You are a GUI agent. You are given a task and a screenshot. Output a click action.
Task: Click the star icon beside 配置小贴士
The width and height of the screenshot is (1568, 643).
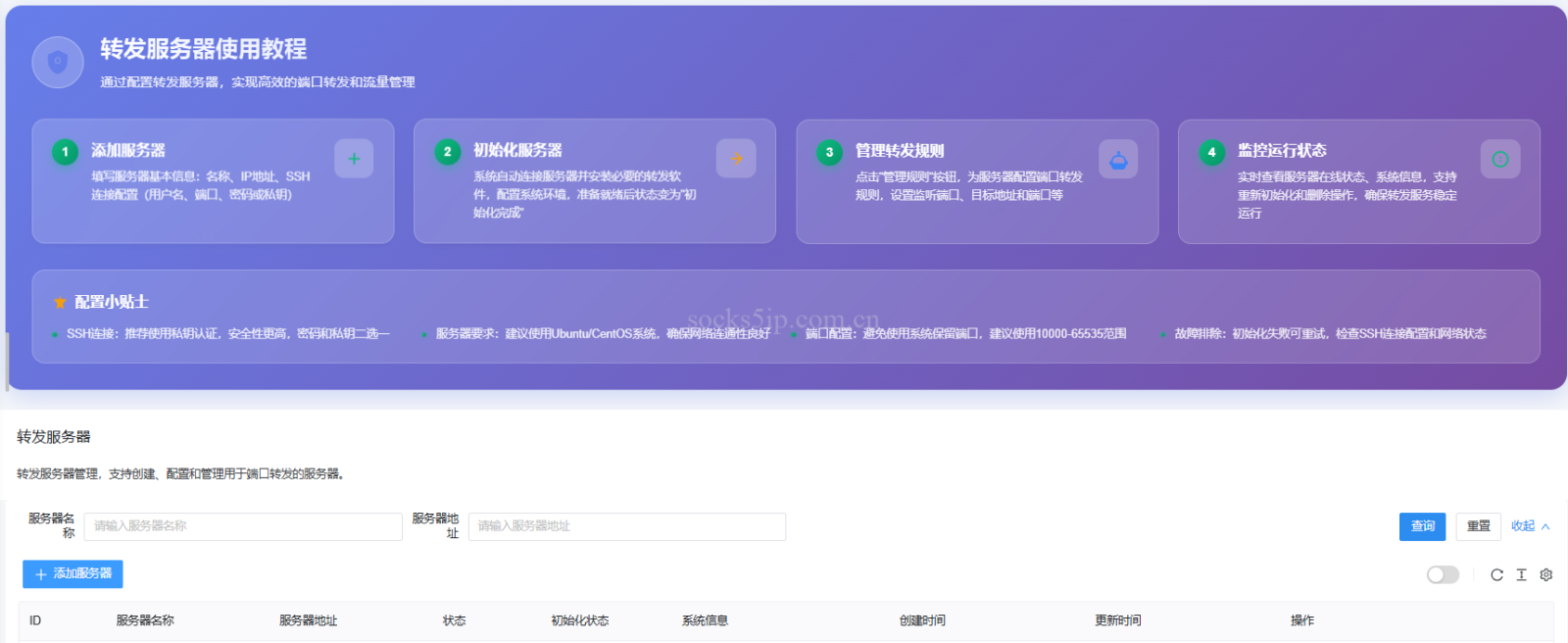(x=60, y=302)
